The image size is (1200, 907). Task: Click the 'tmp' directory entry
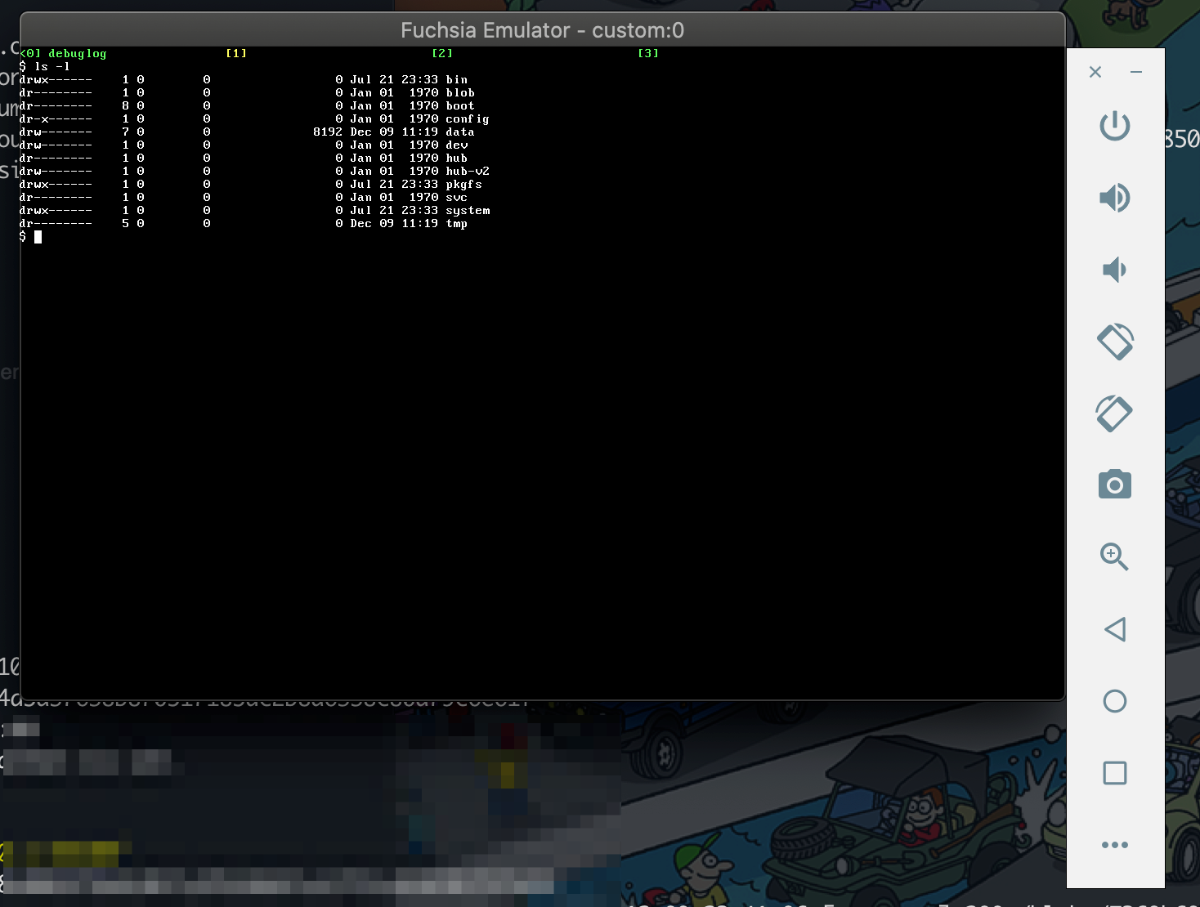tap(457, 223)
